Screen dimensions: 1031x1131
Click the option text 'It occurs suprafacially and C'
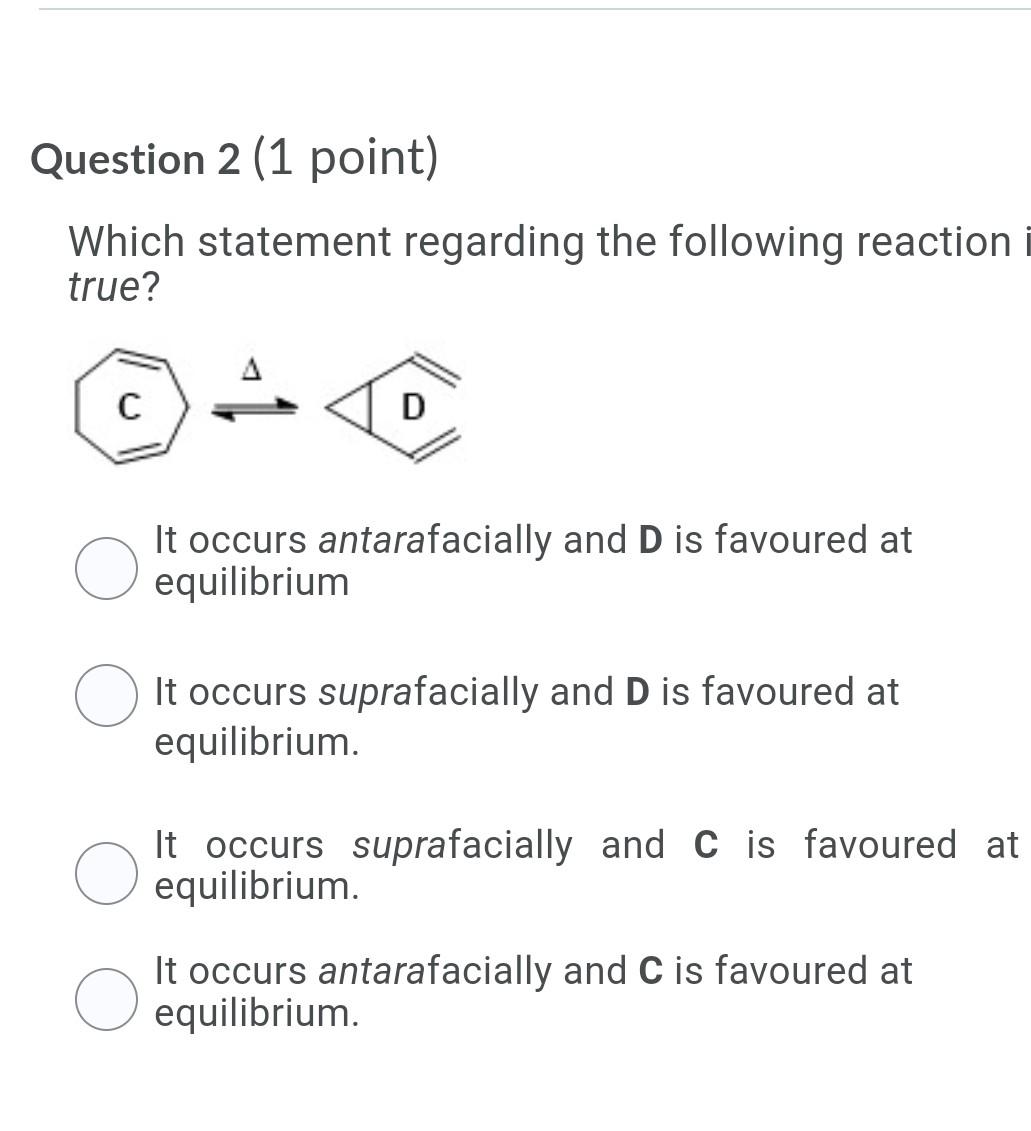[437, 845]
